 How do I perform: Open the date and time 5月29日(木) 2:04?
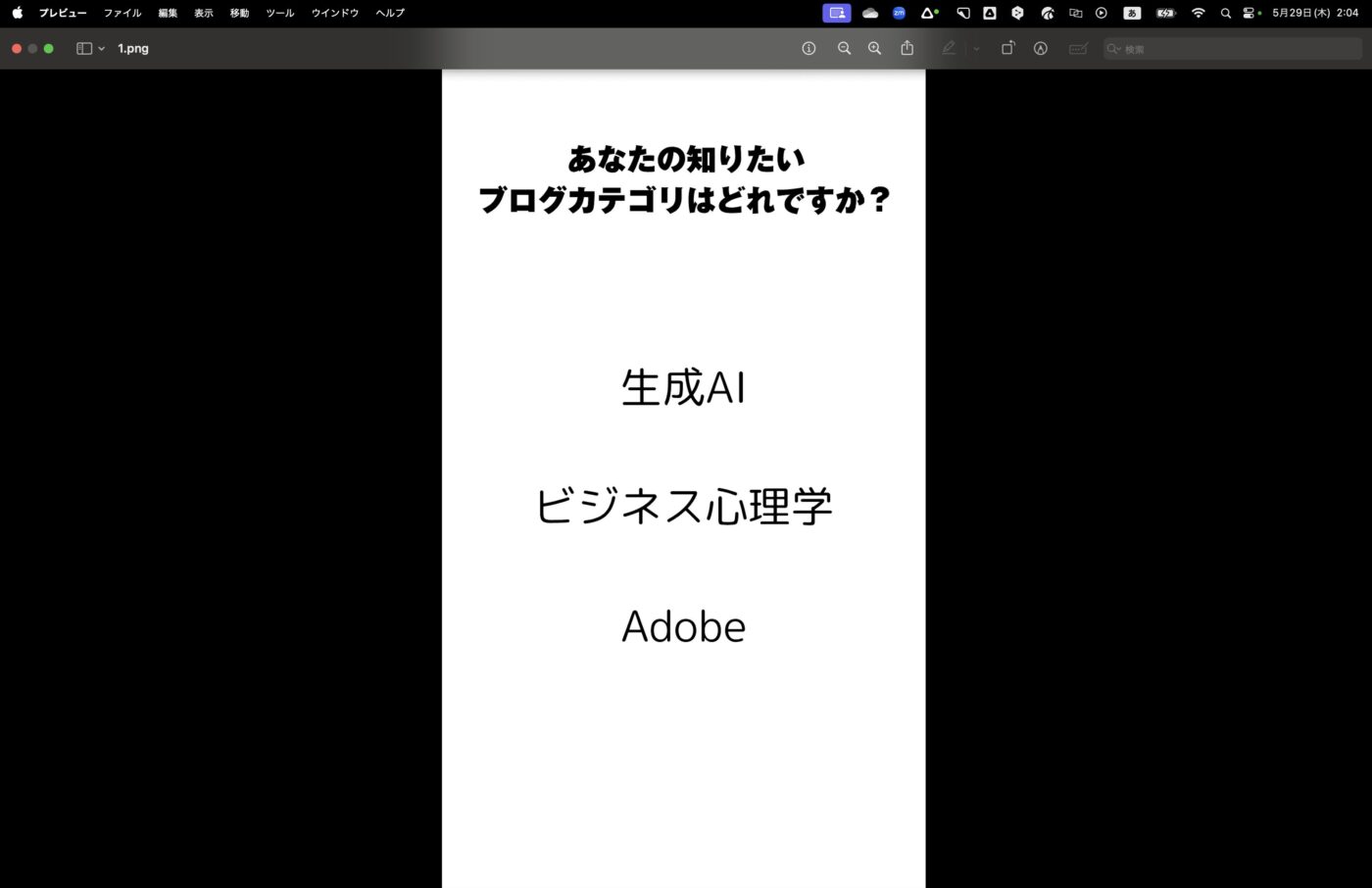(x=1315, y=13)
